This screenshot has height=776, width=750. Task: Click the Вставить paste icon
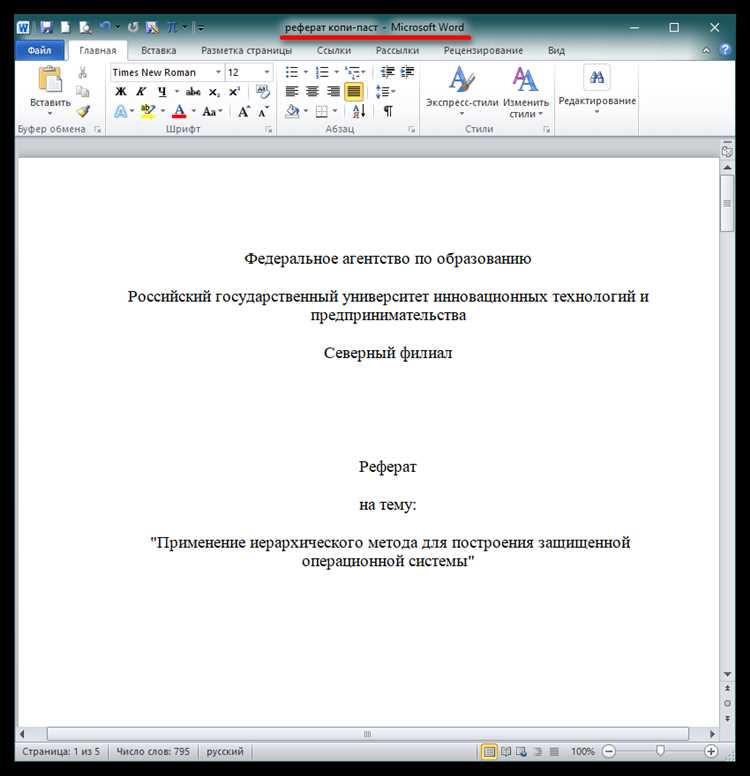tap(50, 79)
